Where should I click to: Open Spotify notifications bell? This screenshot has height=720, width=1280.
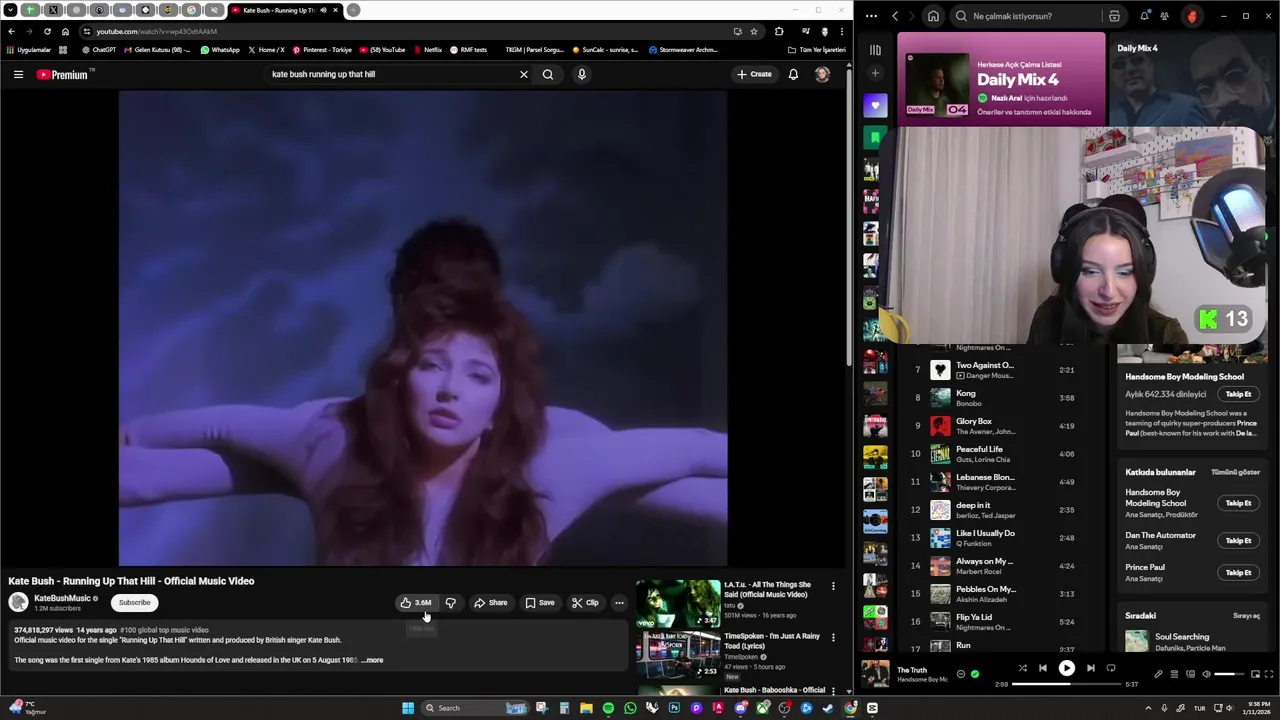(1144, 16)
